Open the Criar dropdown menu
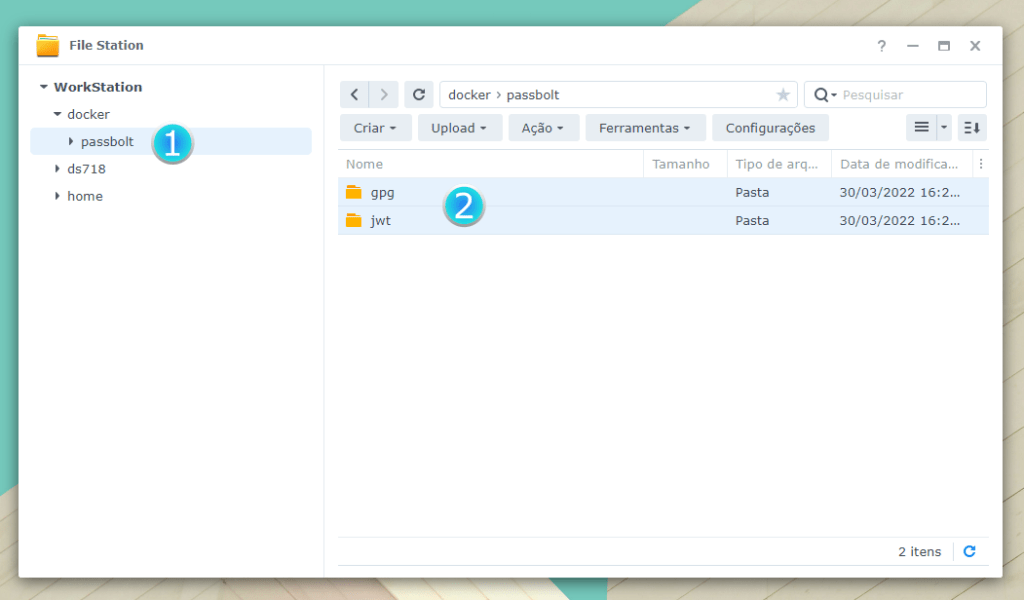Viewport: 1024px width, 600px height. pos(375,128)
